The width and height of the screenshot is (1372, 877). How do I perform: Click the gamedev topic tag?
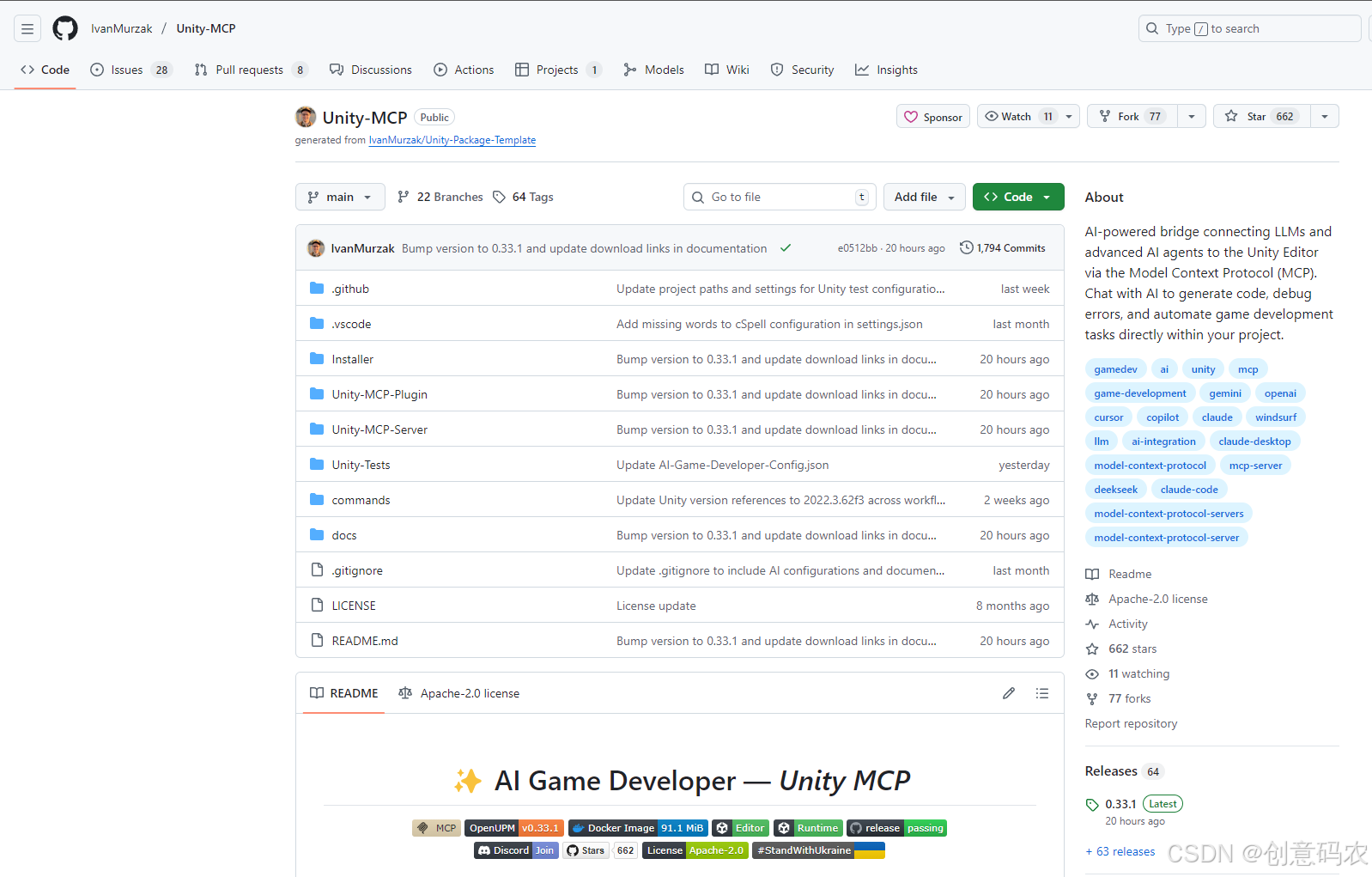[1115, 369]
